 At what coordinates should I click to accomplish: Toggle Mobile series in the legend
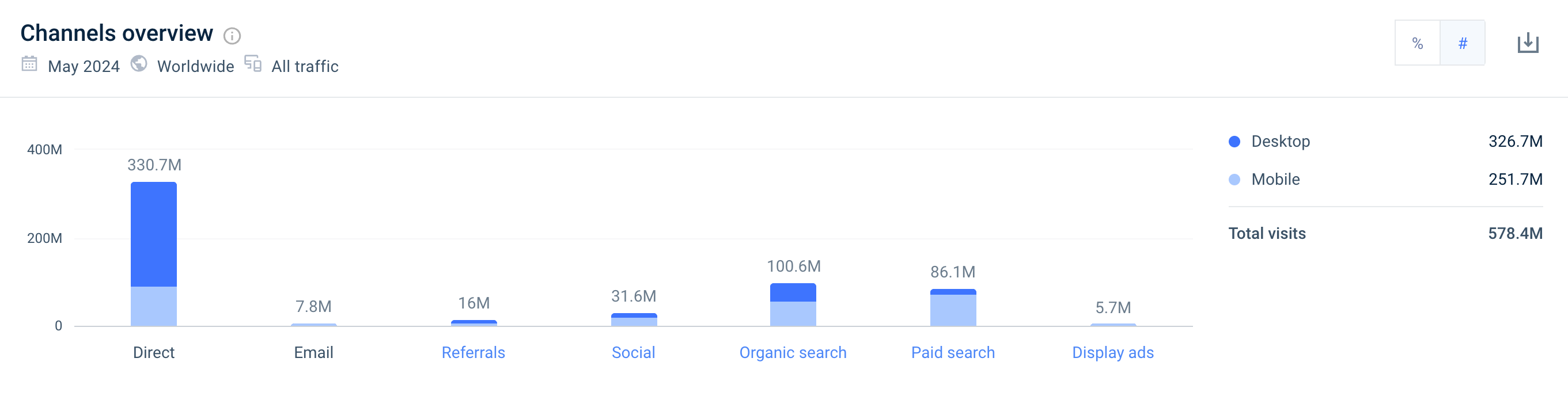click(1275, 180)
